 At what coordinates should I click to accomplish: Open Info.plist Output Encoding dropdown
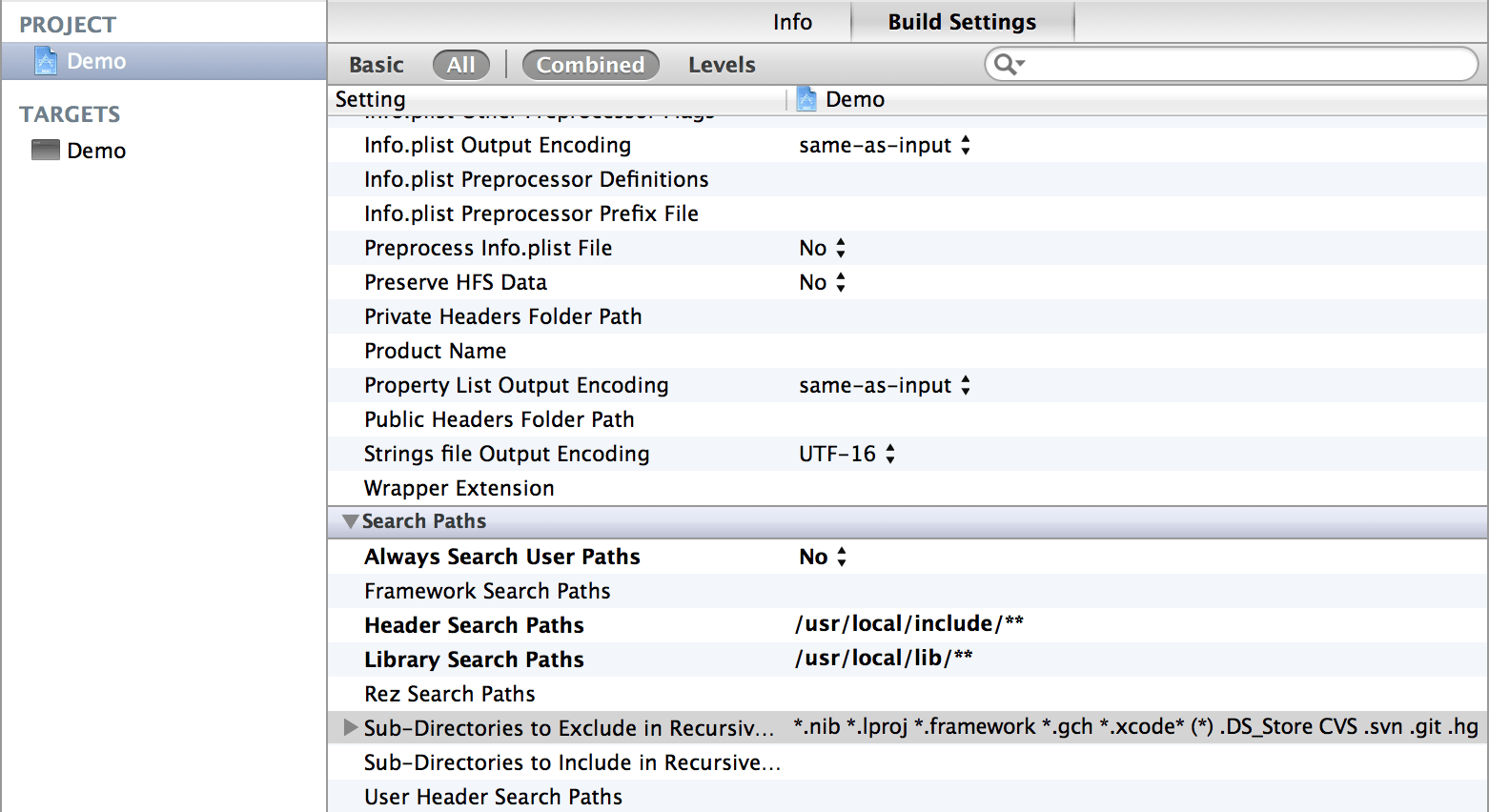(x=884, y=145)
